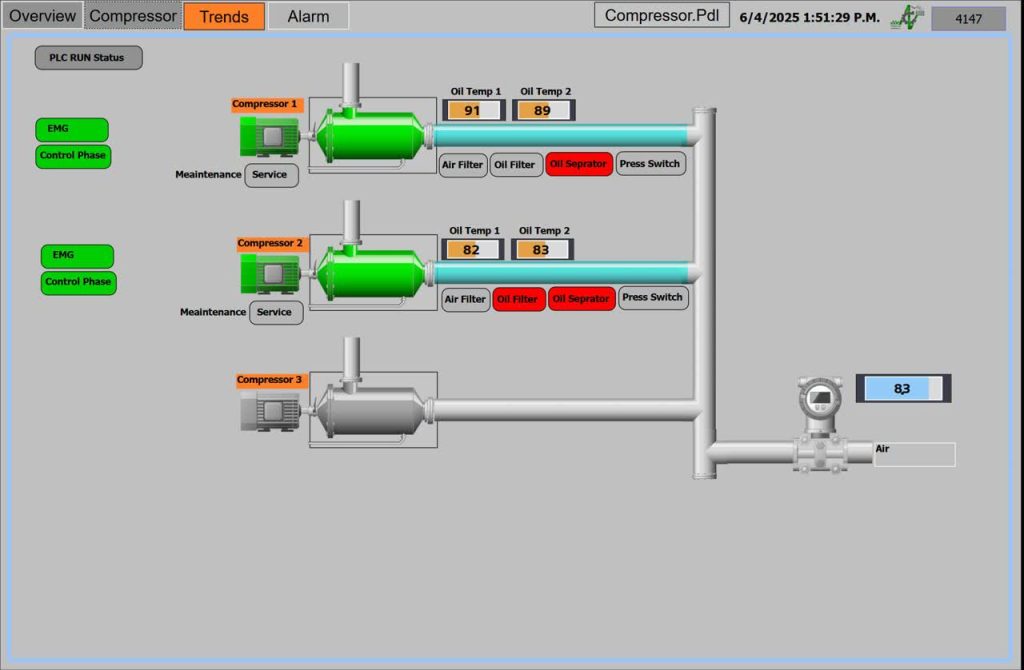
Task: Select the Compressor 2 green compressor tank
Action: (373, 273)
